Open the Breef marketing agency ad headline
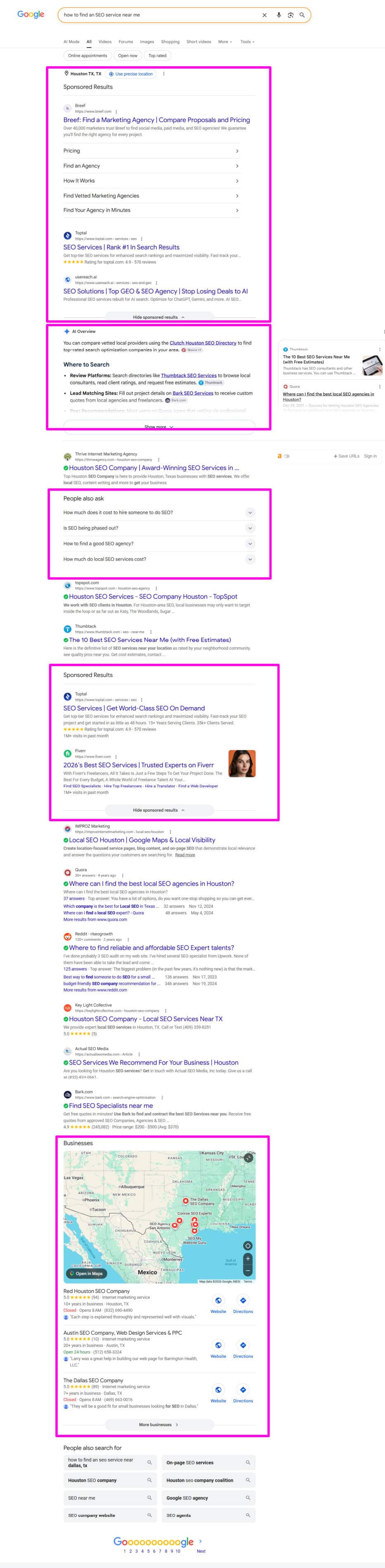 point(156,120)
